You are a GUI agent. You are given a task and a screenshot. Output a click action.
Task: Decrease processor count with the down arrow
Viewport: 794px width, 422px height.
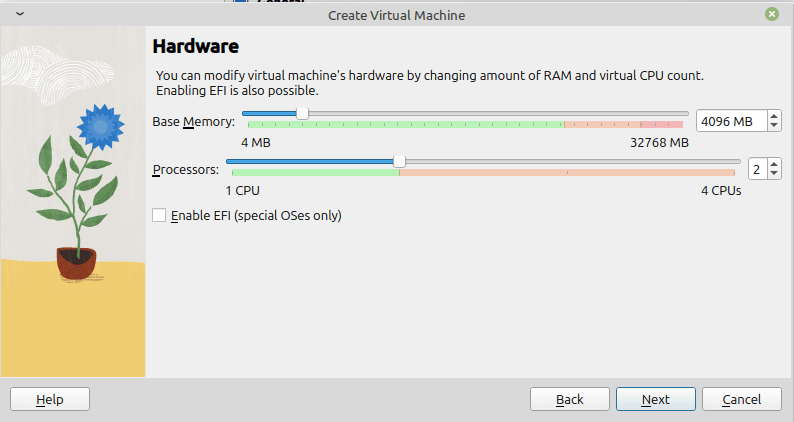(774, 174)
